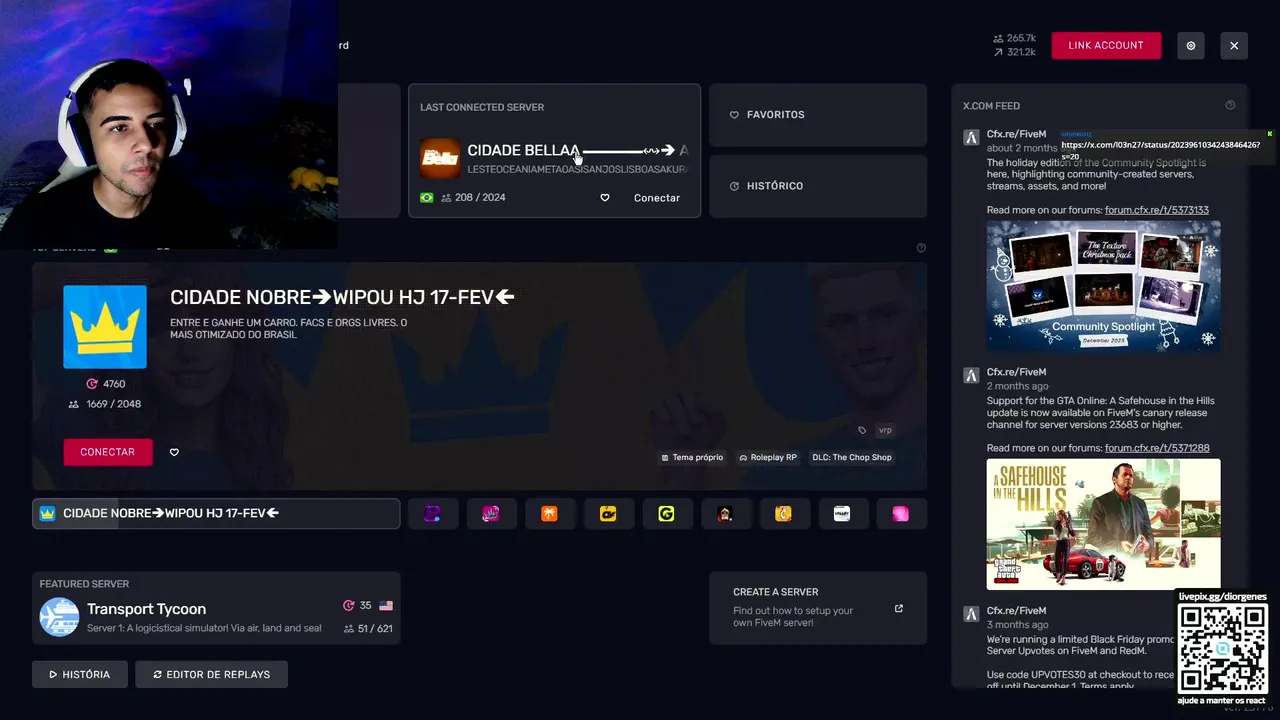Select the yellow server icon with black lettering
The width and height of the screenshot is (1280, 720).
click(608, 514)
